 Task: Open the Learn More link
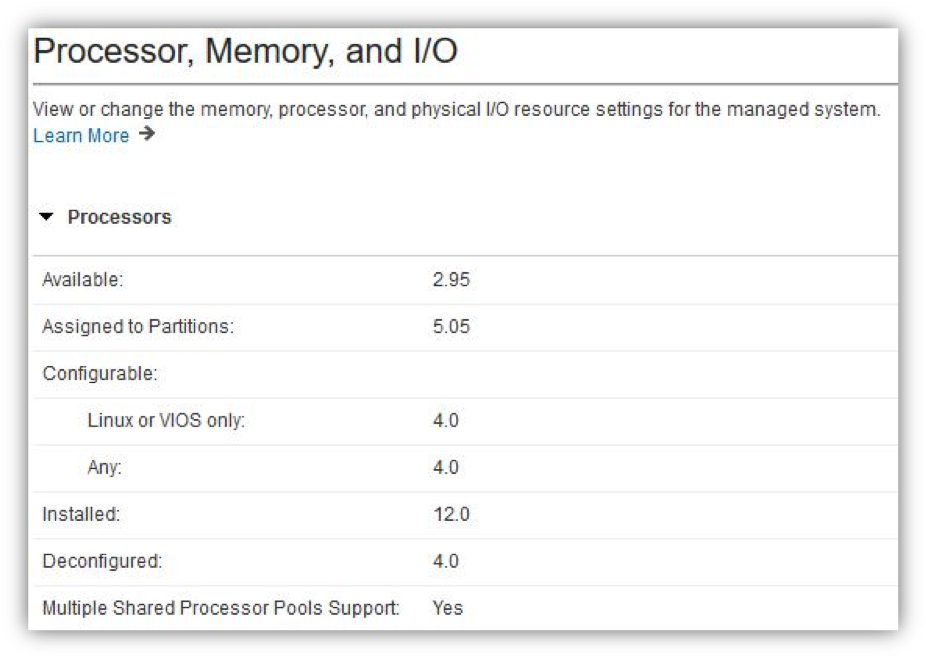[81, 136]
